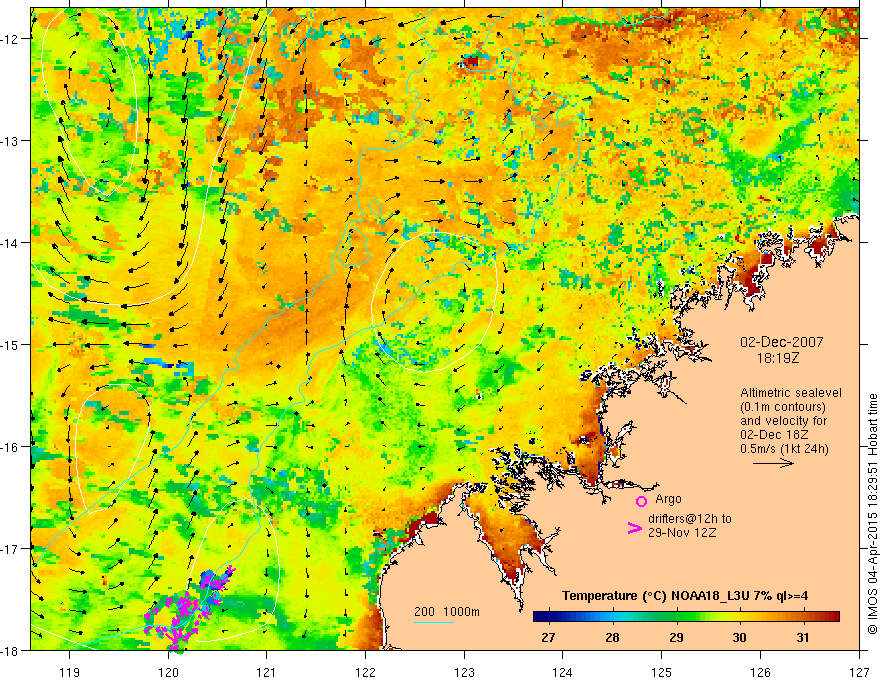Click the longitude axis label 125
Viewport: 880px width, 680px height.
coord(662,672)
